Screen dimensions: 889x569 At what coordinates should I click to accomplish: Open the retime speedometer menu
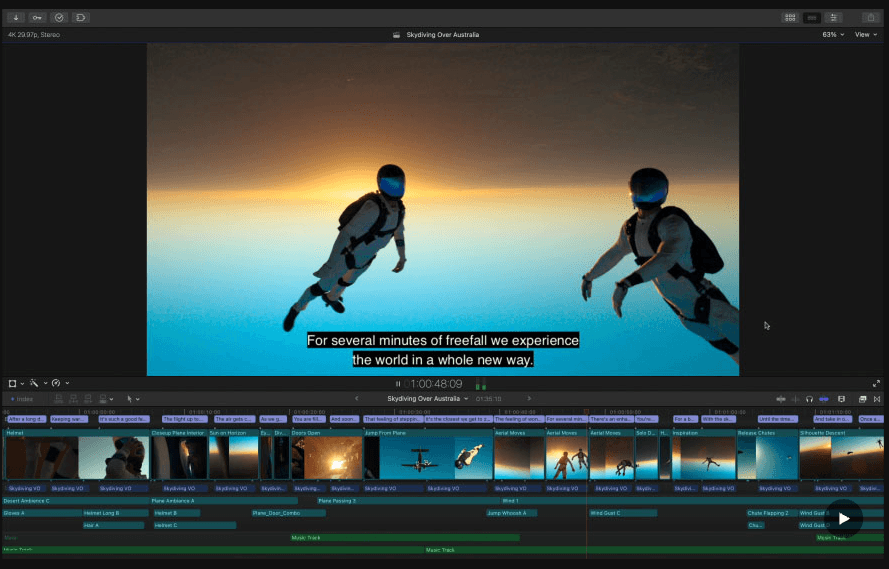[59, 383]
